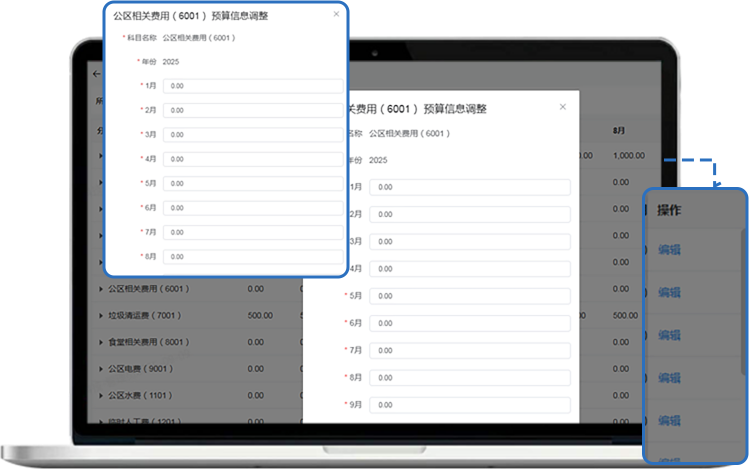Click 1月 input in enlarged top-left popup

pyautogui.click(x=253, y=86)
